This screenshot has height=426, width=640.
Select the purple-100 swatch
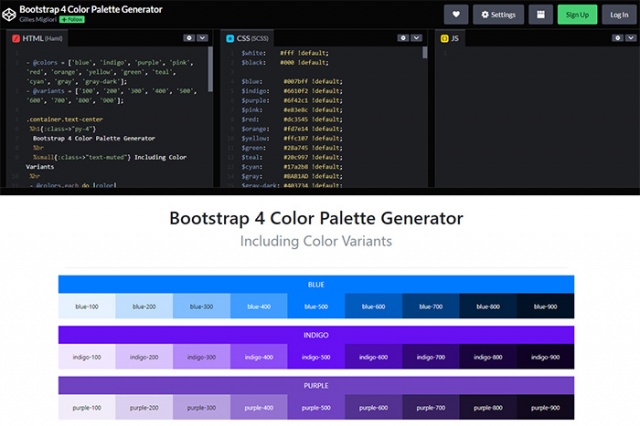point(87,407)
